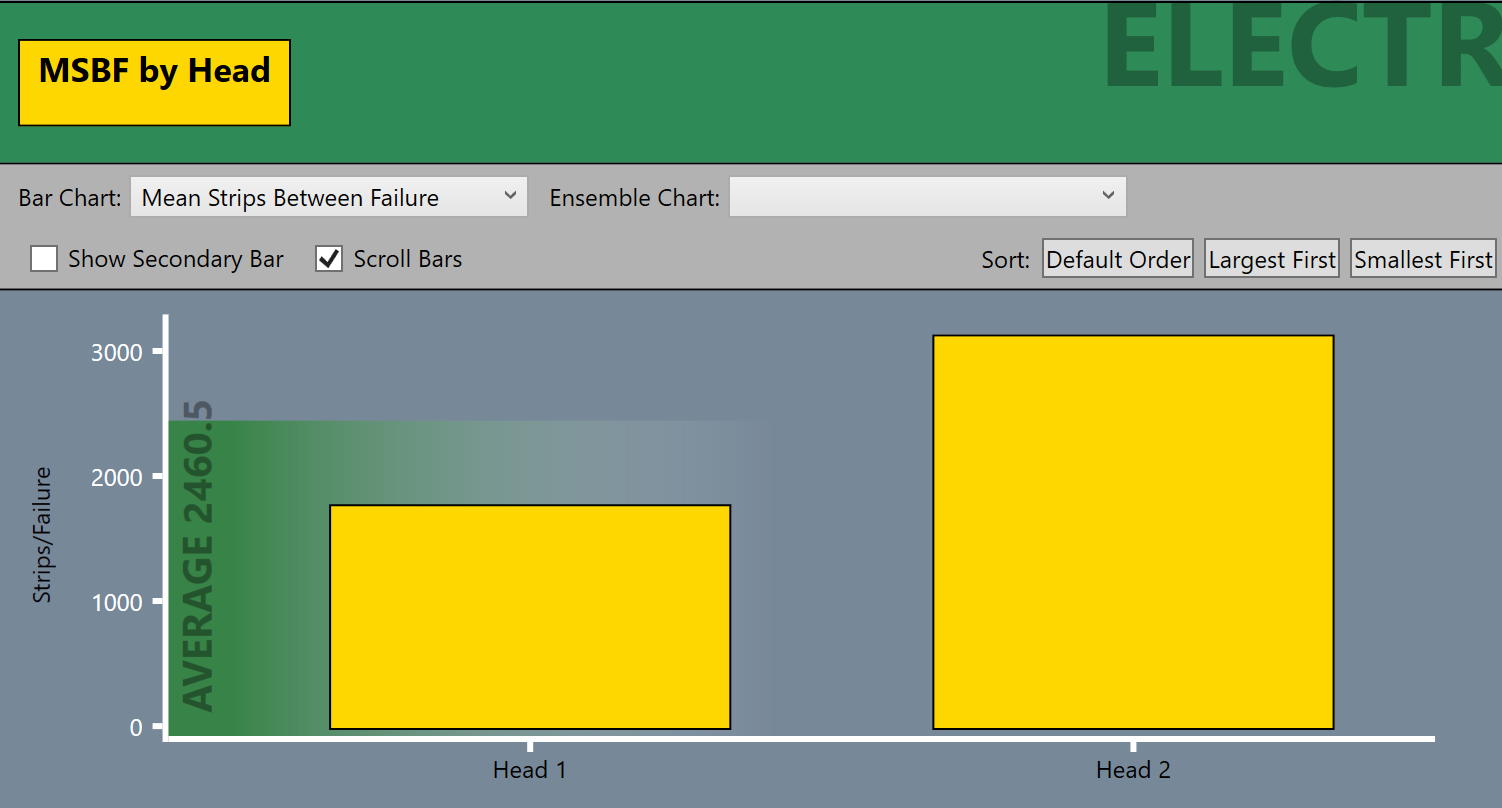
Task: Click the yellow MSBF by Head button
Action: click(154, 83)
